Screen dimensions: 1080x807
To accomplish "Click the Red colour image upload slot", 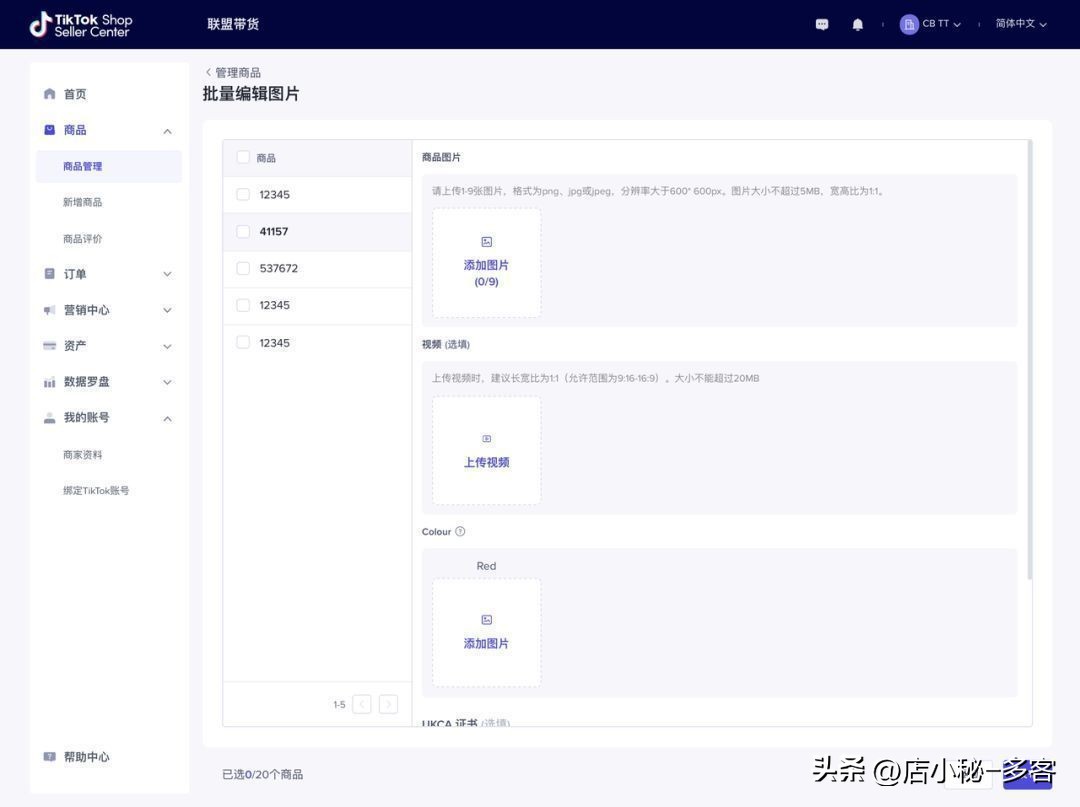I will [486, 631].
